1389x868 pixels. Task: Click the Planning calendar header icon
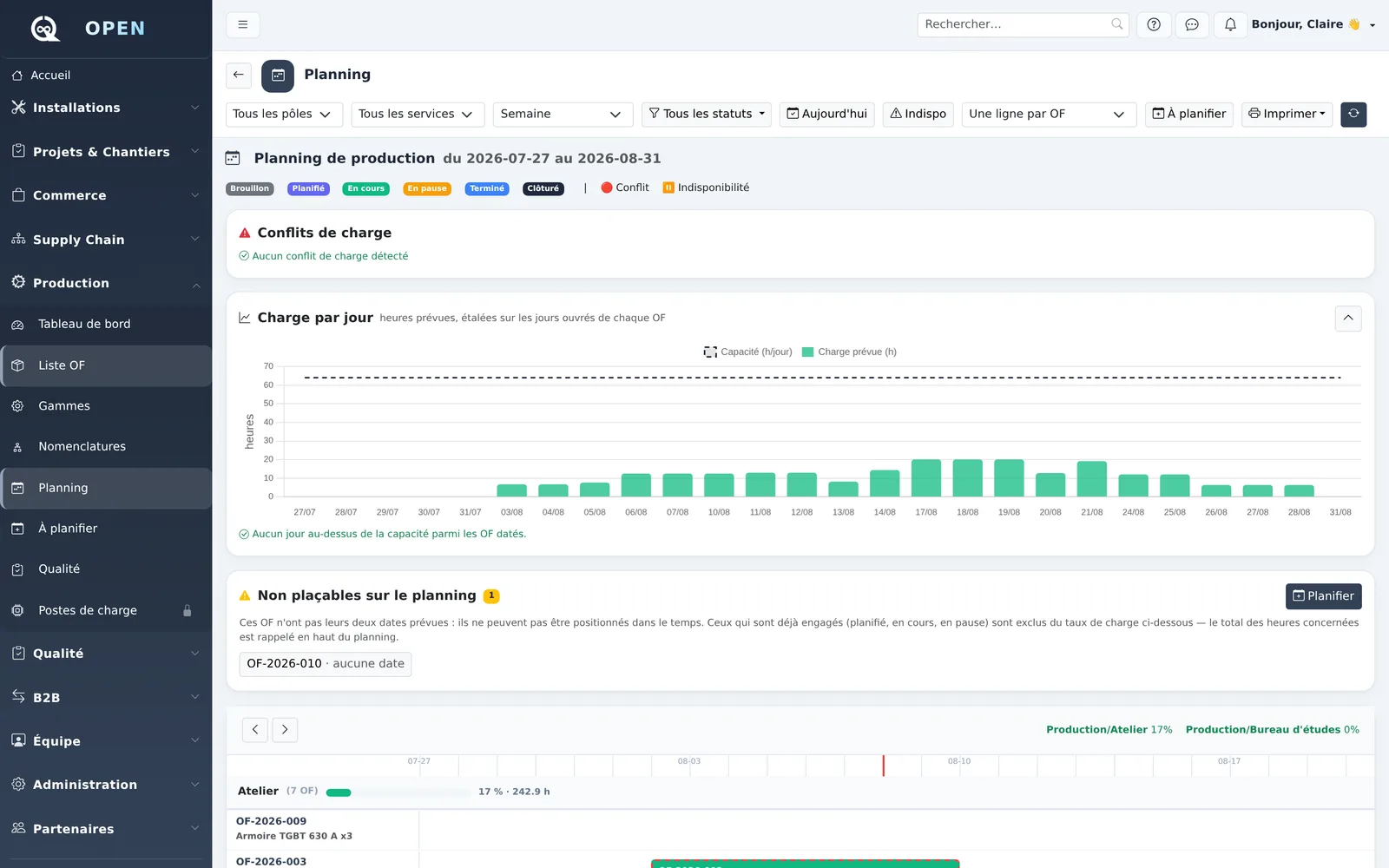(278, 76)
